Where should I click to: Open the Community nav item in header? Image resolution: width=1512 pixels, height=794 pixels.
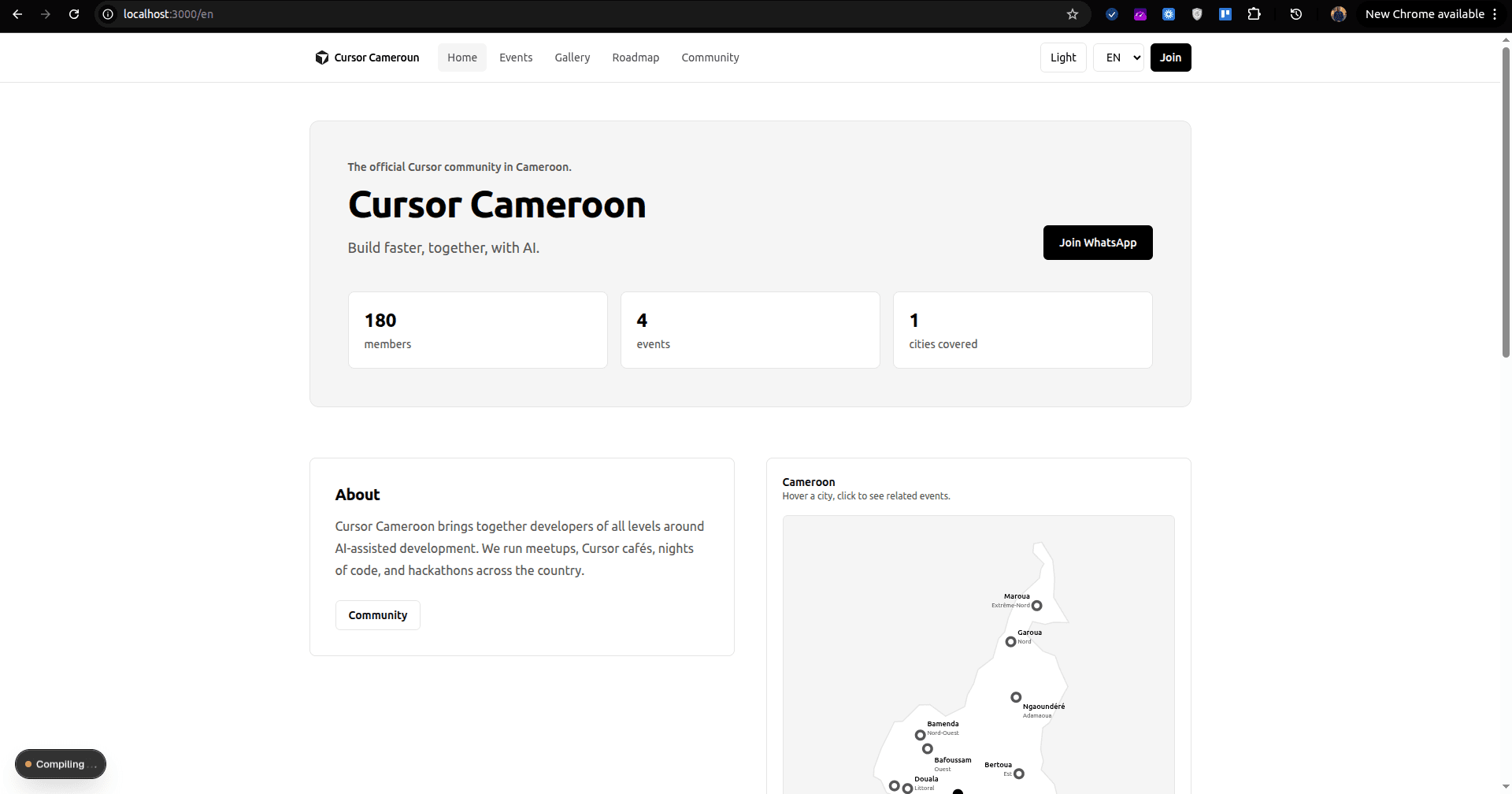(x=710, y=58)
